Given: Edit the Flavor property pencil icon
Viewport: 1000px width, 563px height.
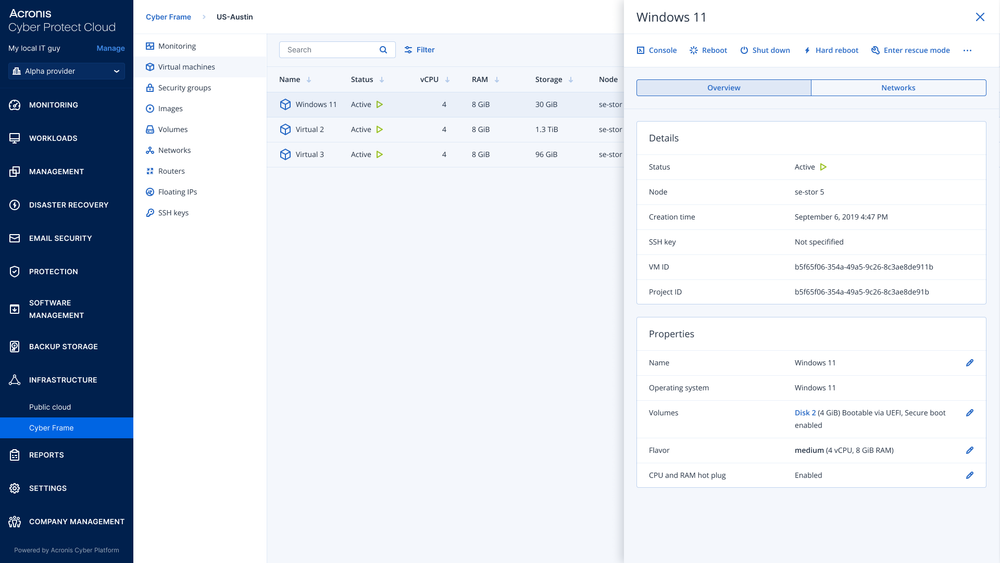Looking at the screenshot, I should (969, 451).
